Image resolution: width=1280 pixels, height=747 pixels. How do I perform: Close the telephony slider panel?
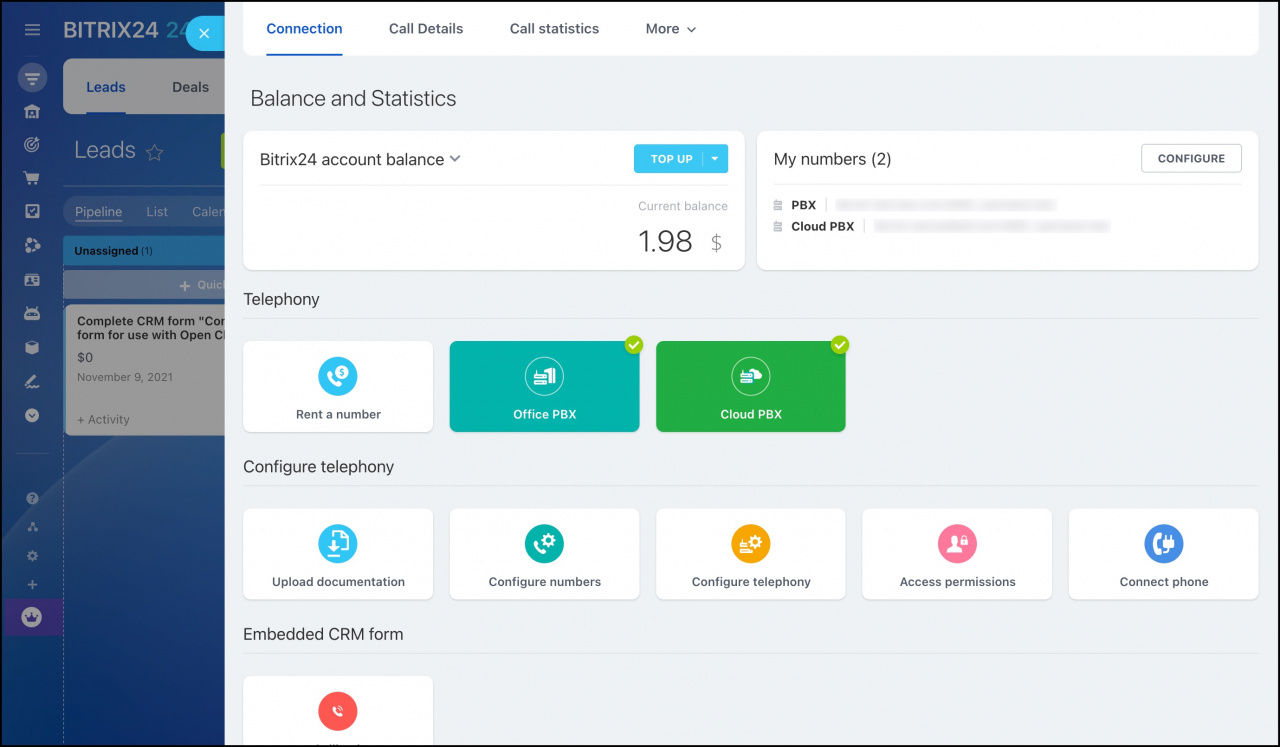tap(204, 33)
